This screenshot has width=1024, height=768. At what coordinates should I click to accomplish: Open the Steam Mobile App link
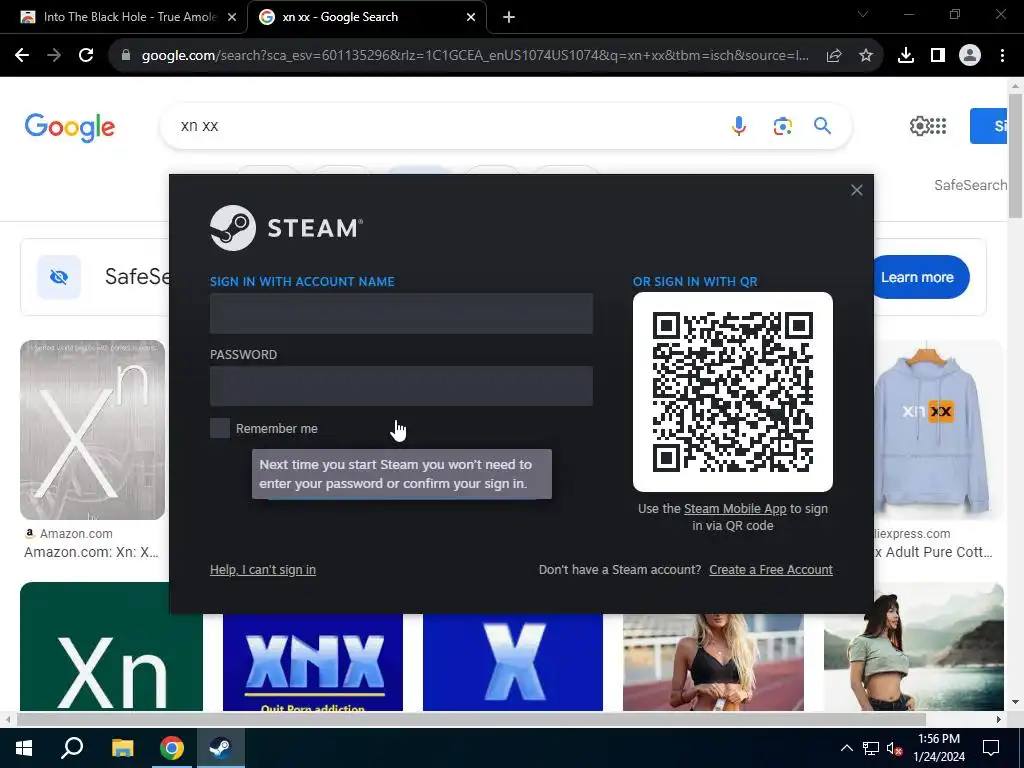(735, 509)
